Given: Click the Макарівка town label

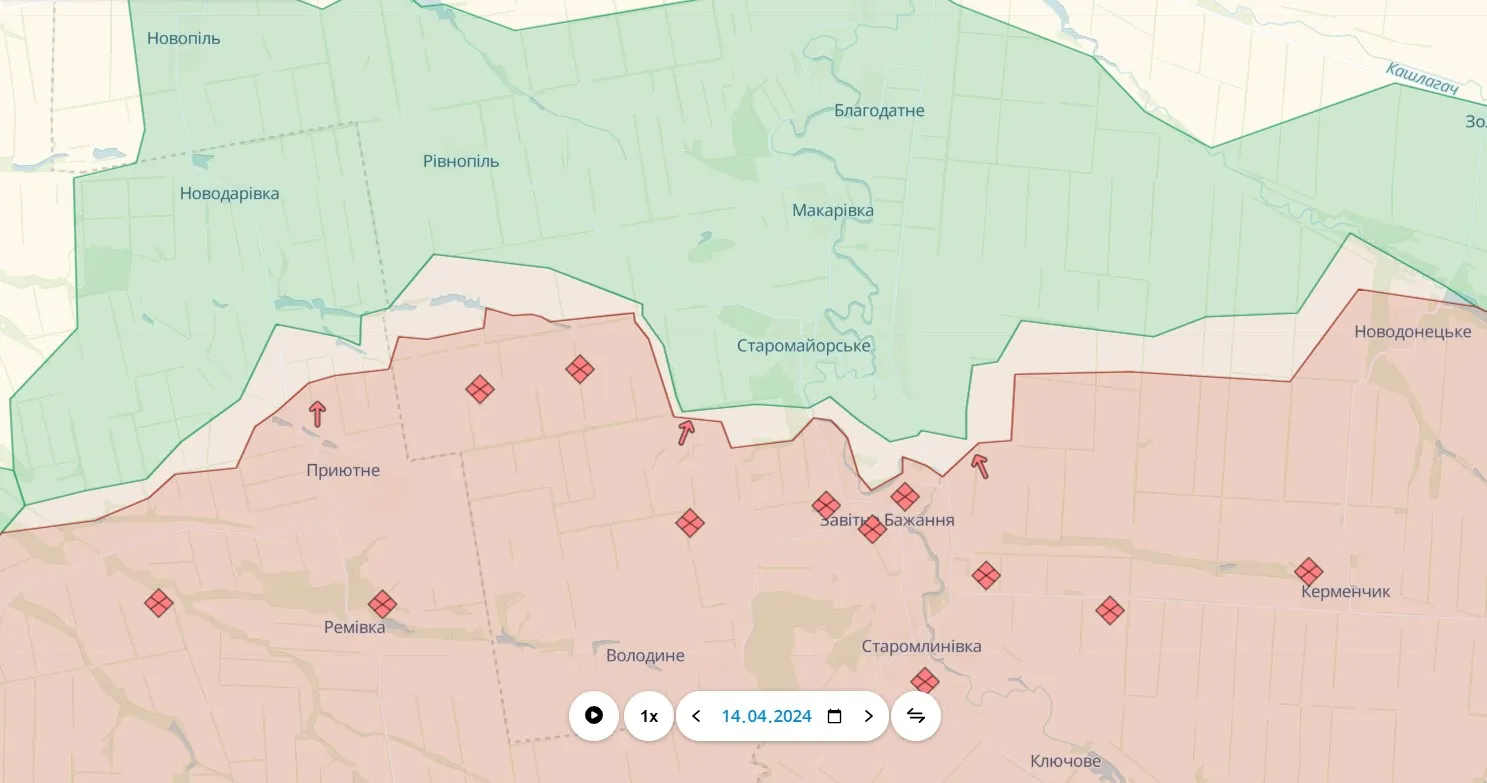Looking at the screenshot, I should tap(832, 211).
